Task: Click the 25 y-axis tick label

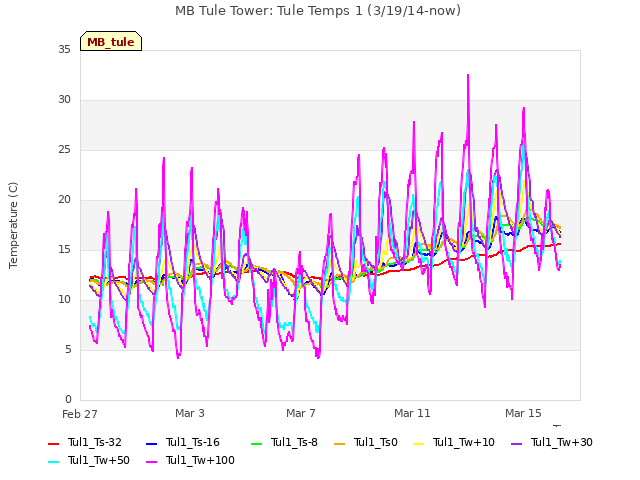Action: pos(64,149)
